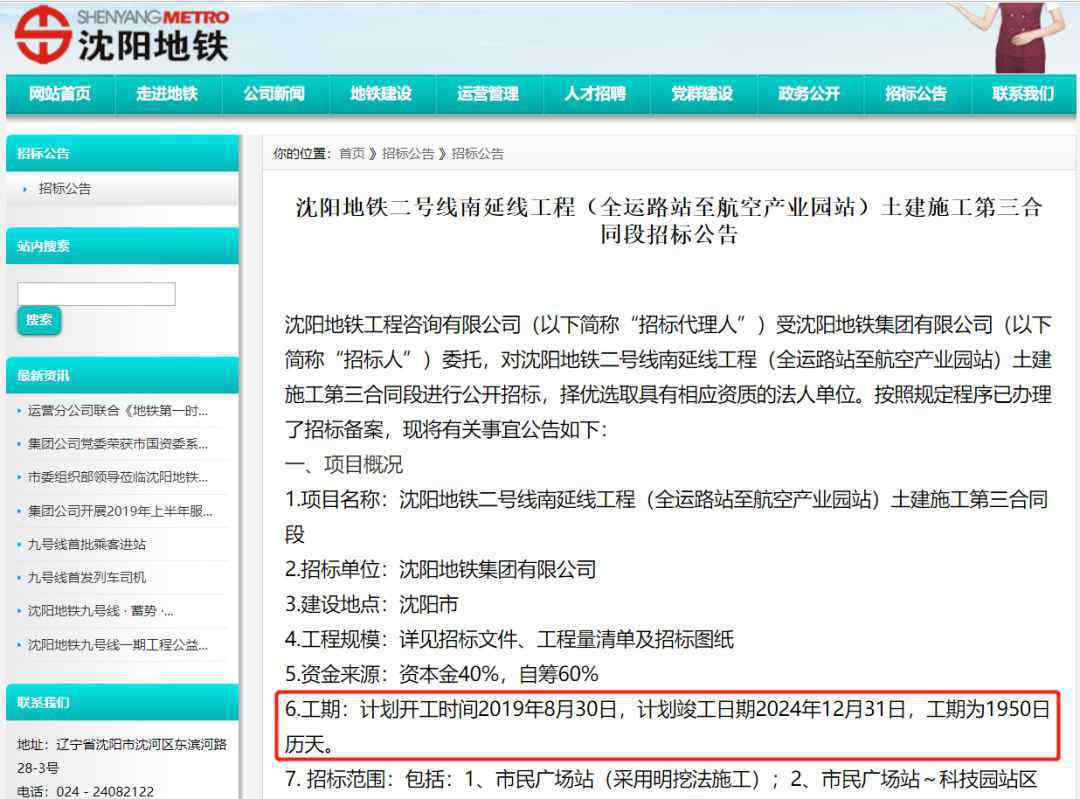Click the 招标公告 sidebar panel header
Screen dimensions: 1080x799
[122, 153]
